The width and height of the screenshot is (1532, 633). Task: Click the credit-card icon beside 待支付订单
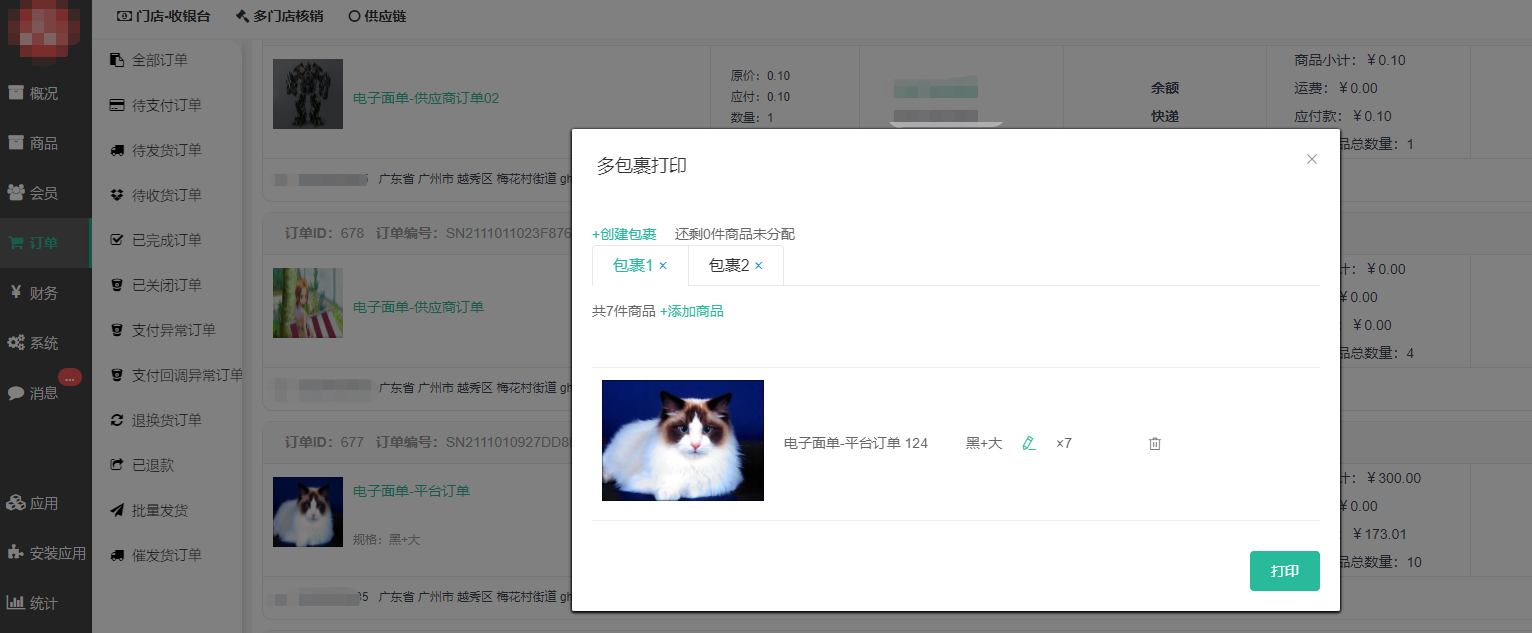(117, 105)
